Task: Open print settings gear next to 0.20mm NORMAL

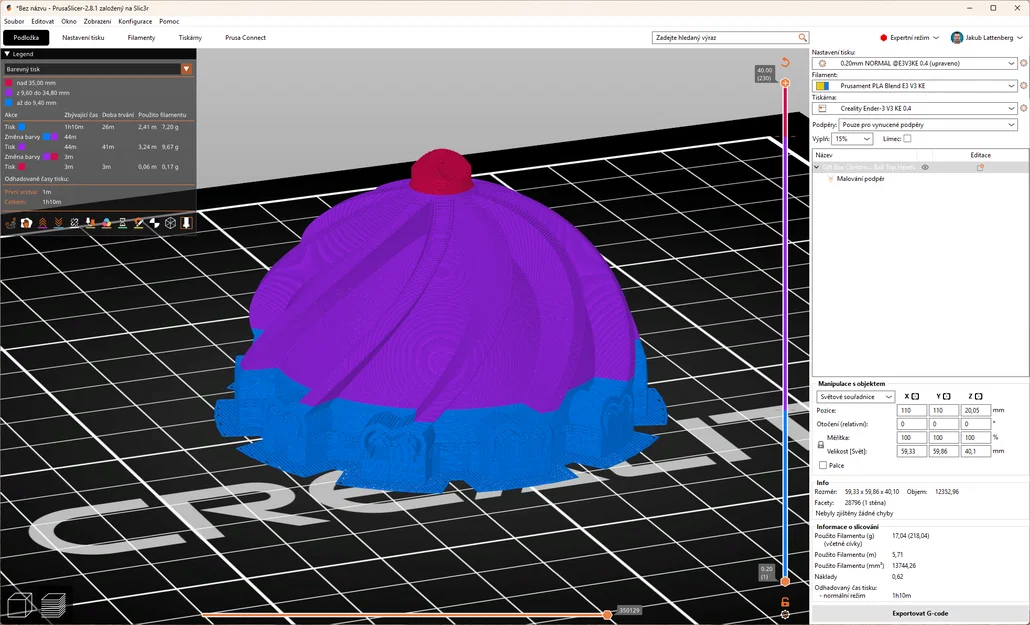Action: (x=1023, y=63)
